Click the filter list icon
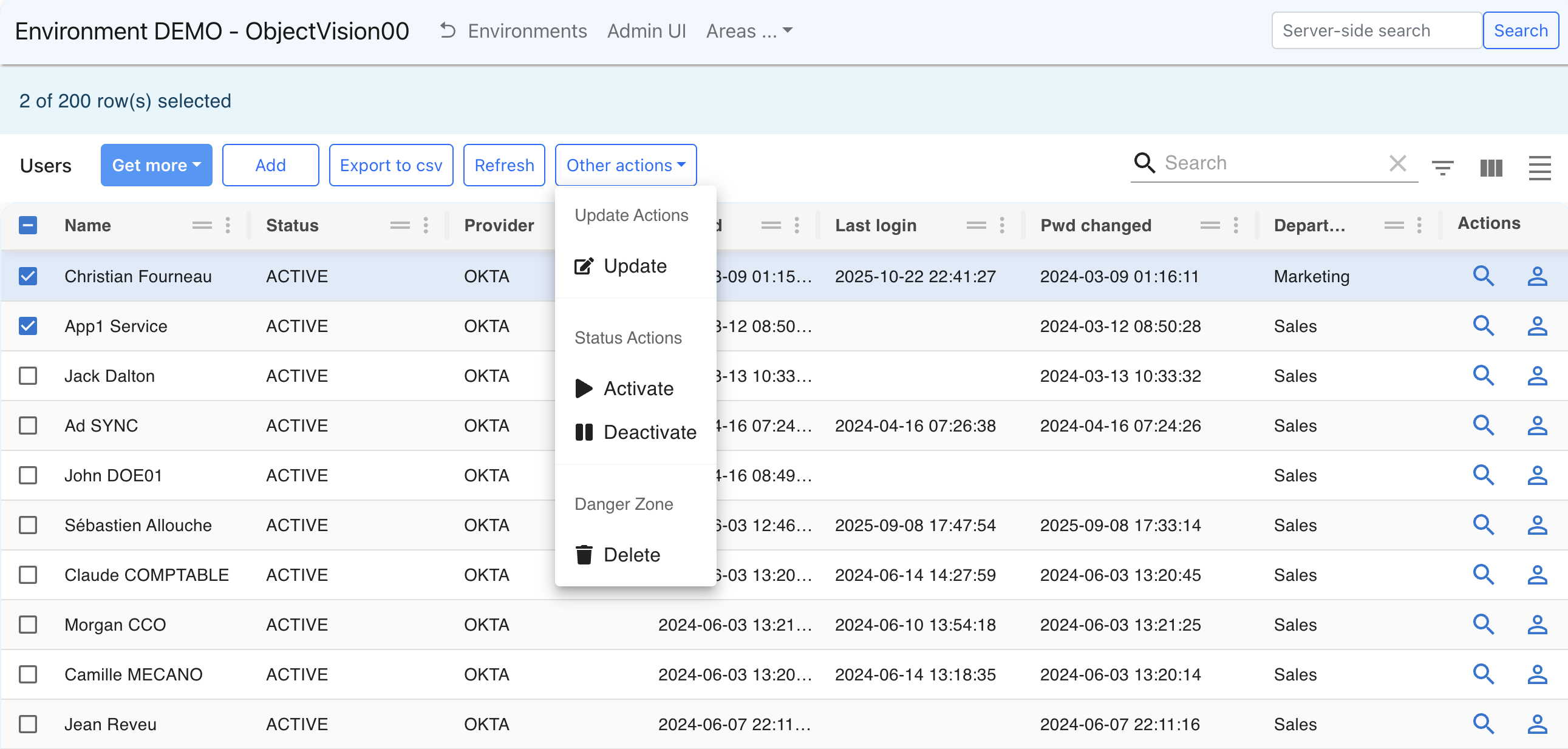 click(x=1442, y=166)
